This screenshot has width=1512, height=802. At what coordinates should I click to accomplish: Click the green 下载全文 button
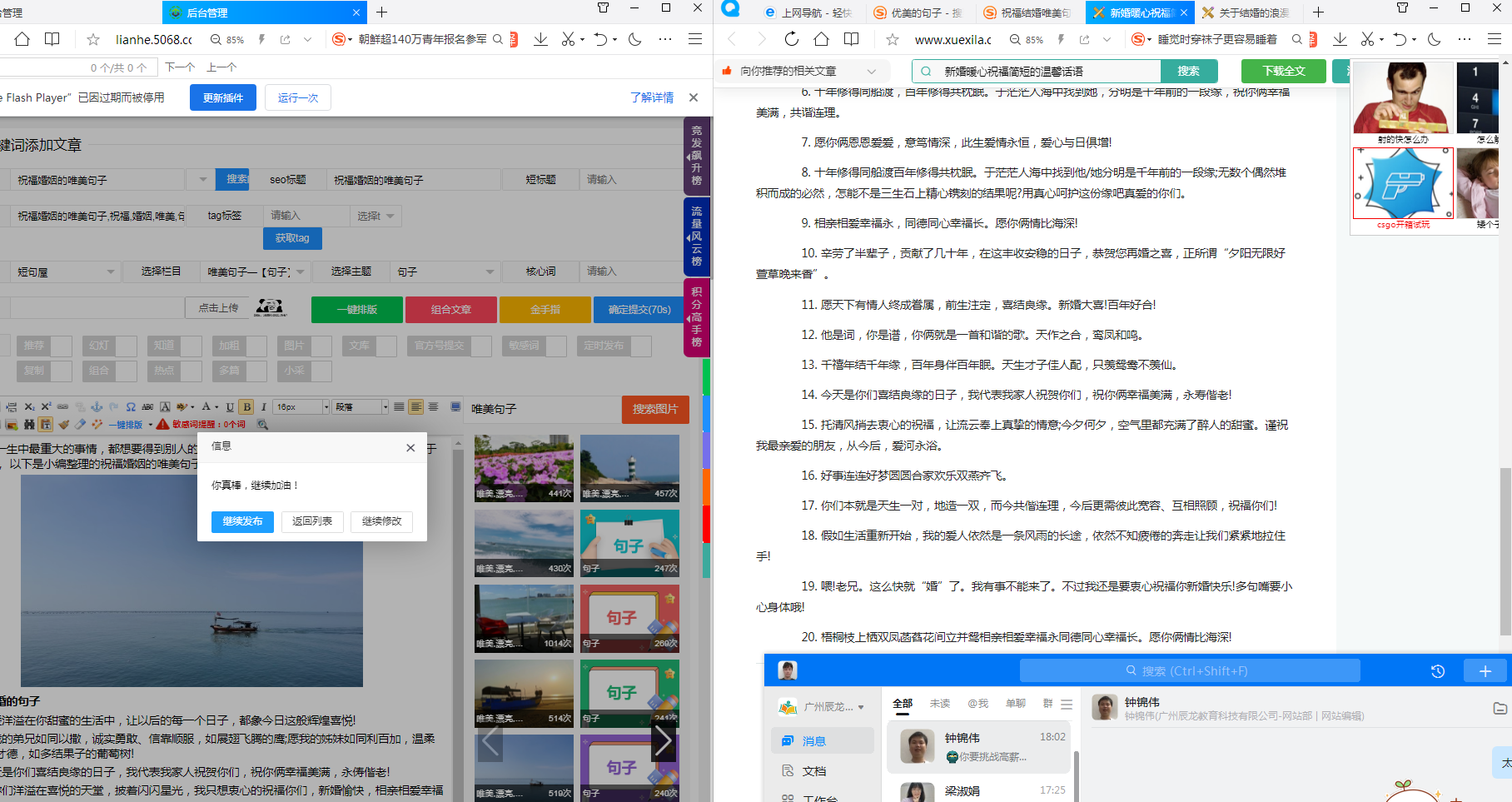pyautogui.click(x=1282, y=72)
